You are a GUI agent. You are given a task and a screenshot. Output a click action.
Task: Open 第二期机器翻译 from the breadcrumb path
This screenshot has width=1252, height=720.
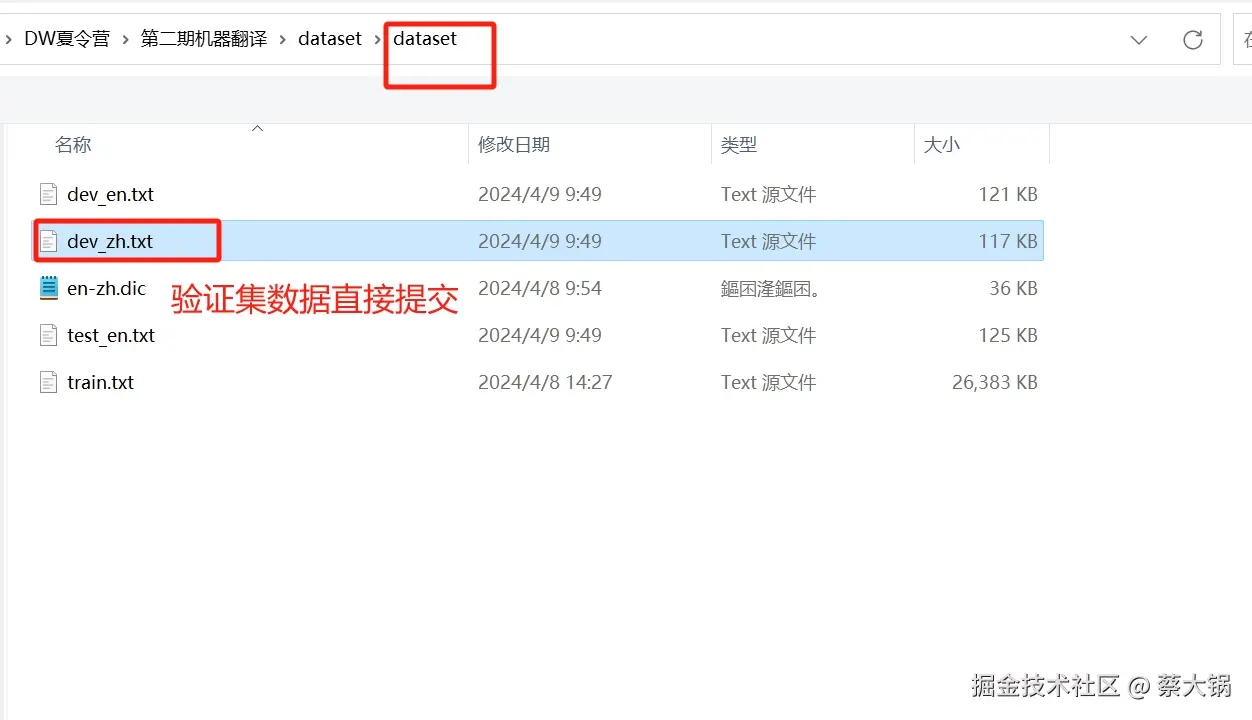pyautogui.click(x=203, y=38)
